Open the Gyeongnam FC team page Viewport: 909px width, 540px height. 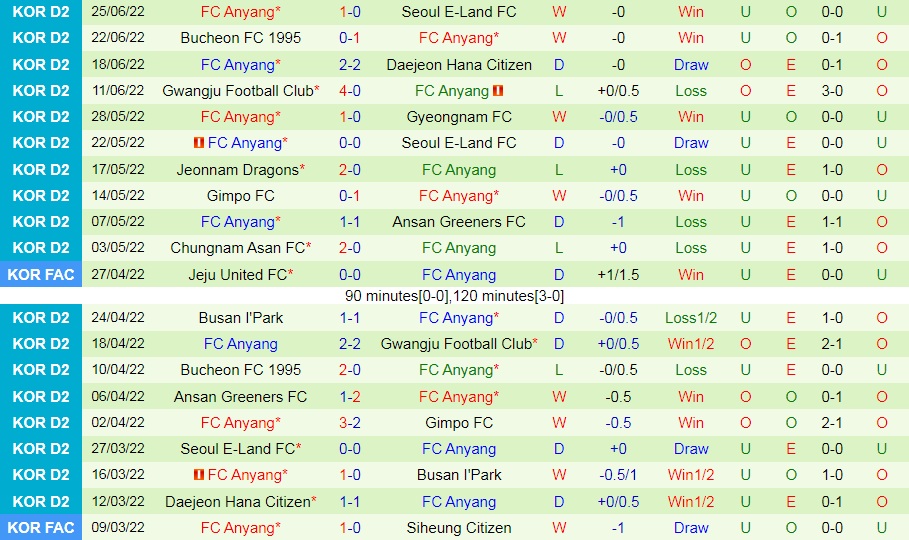tap(459, 117)
